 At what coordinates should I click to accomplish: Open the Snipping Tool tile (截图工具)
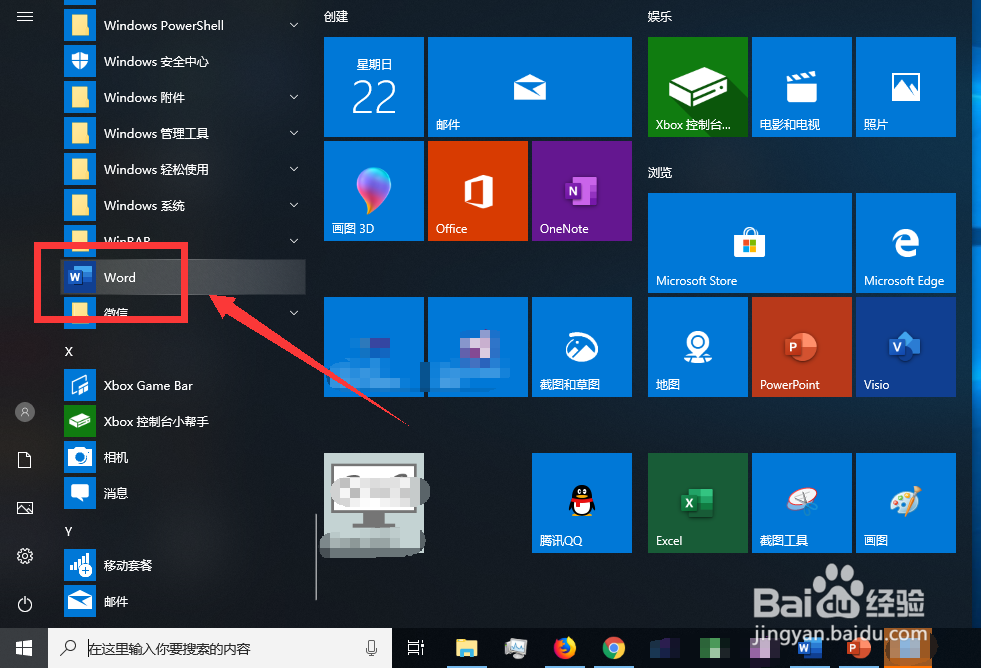[x=801, y=503]
